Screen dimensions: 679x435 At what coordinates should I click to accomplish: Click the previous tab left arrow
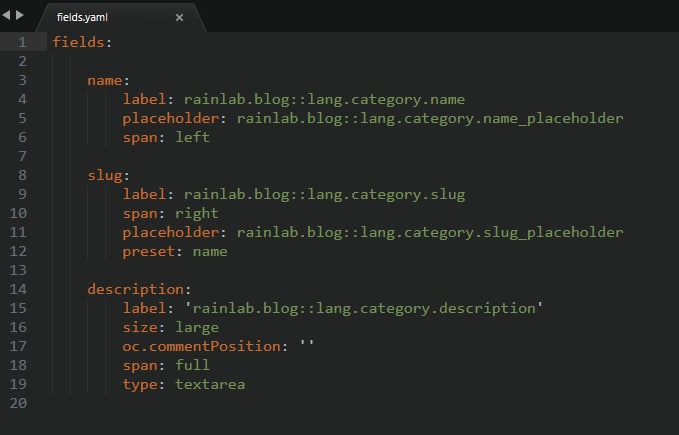pyautogui.click(x=6, y=16)
